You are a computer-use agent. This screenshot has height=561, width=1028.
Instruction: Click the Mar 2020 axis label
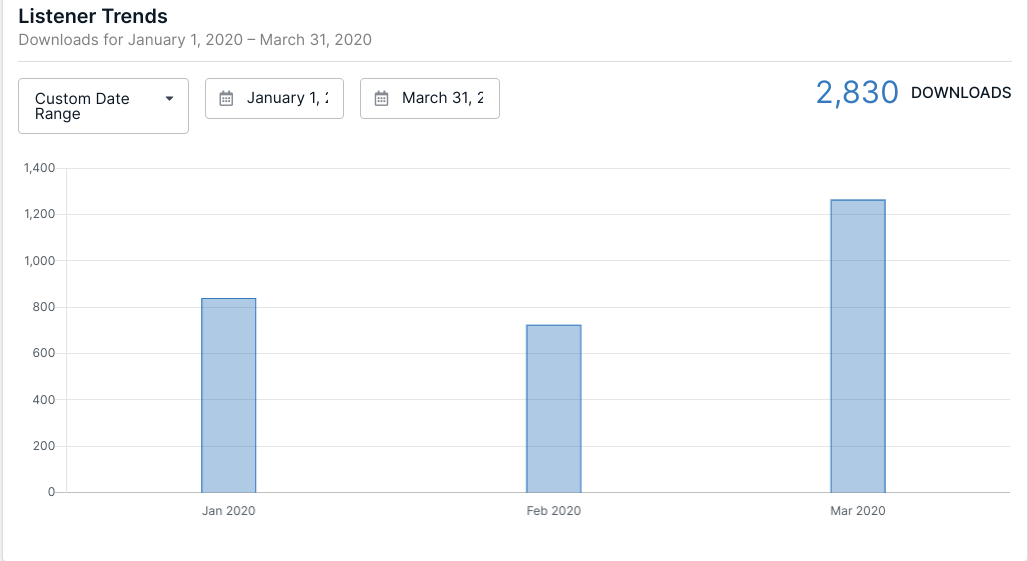pos(858,511)
